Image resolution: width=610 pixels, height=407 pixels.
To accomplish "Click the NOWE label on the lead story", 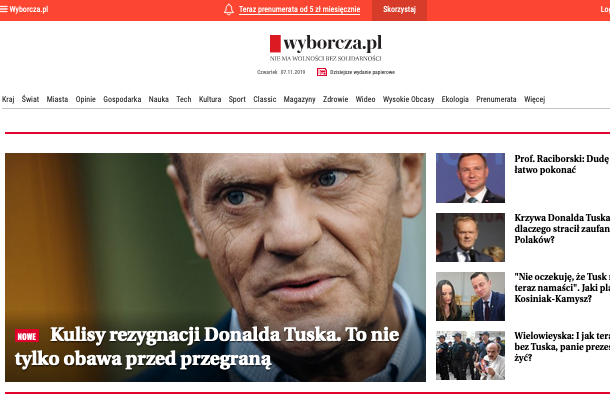I will point(27,336).
